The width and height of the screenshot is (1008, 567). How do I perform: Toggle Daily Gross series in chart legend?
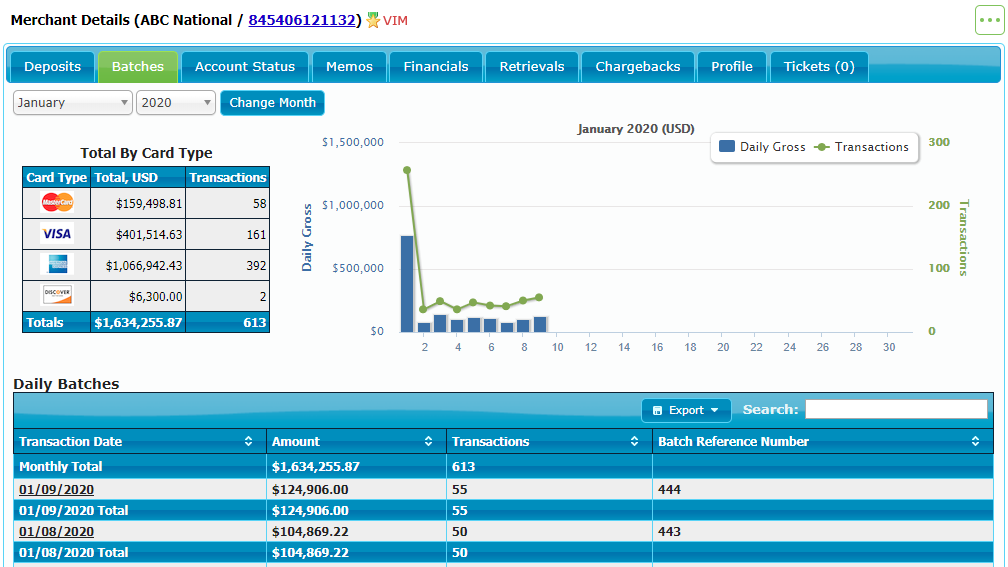coord(762,147)
